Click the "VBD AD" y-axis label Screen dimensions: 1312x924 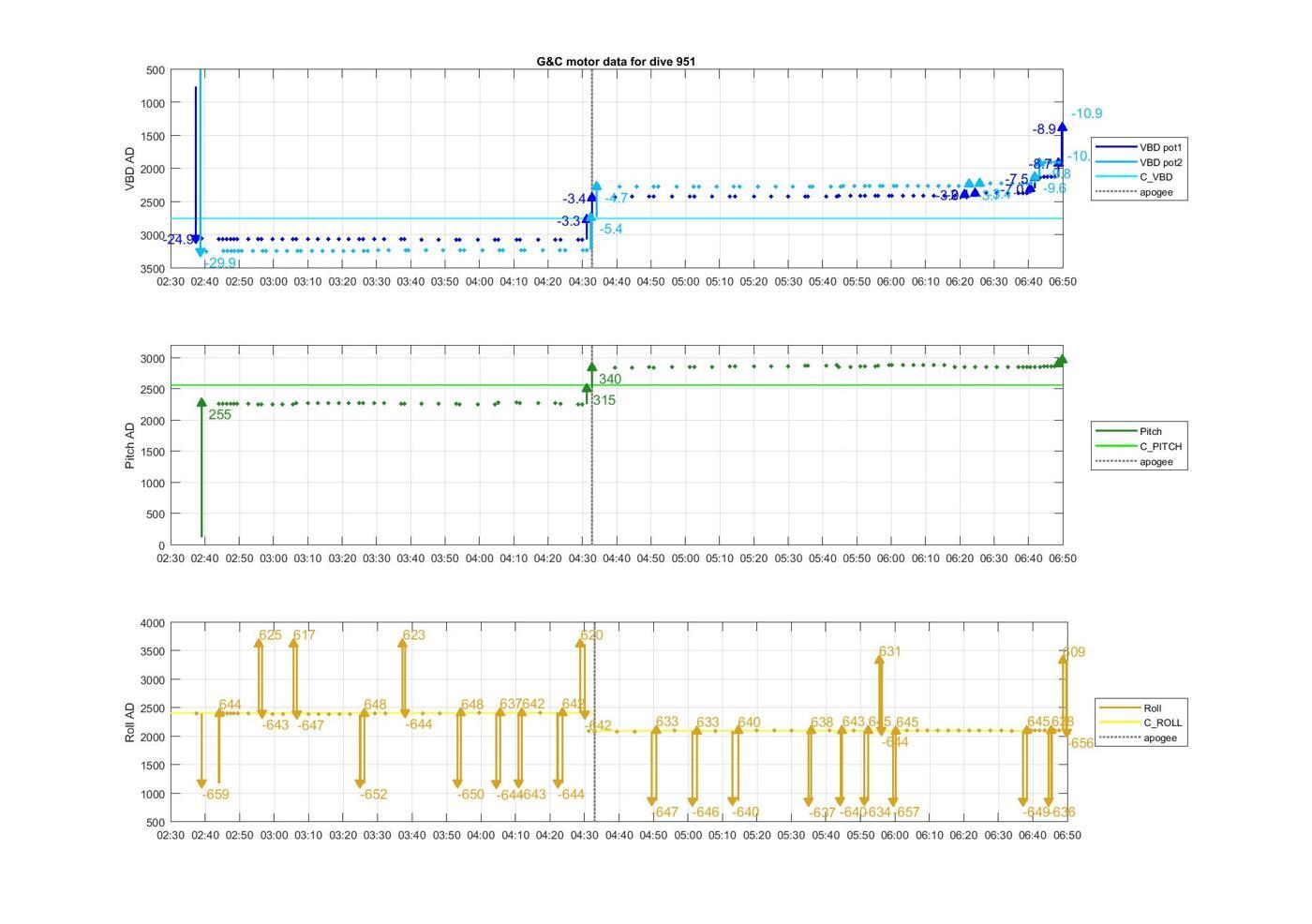point(129,169)
